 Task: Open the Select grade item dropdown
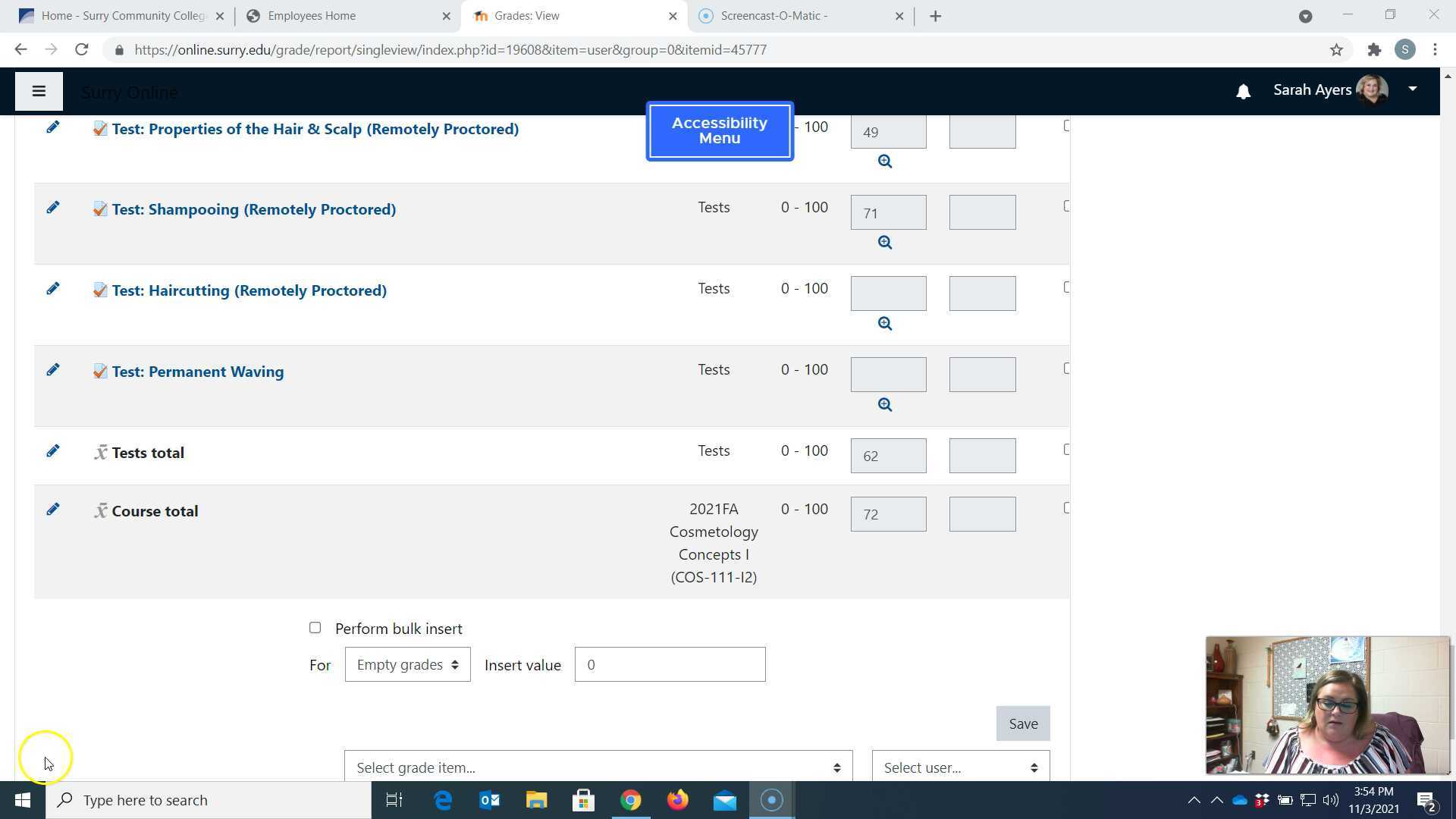pos(598,767)
